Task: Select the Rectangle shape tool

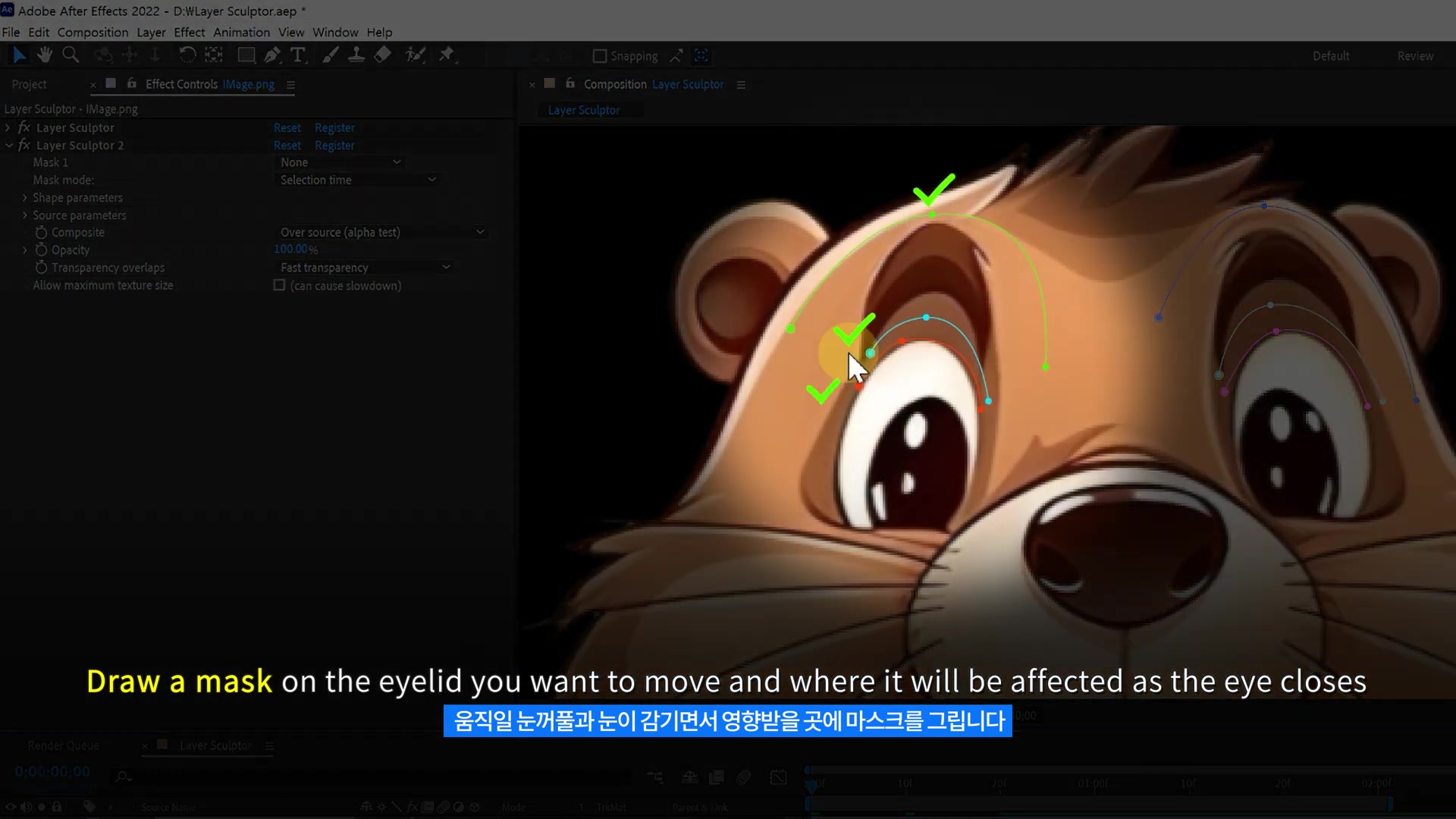Action: (246, 55)
